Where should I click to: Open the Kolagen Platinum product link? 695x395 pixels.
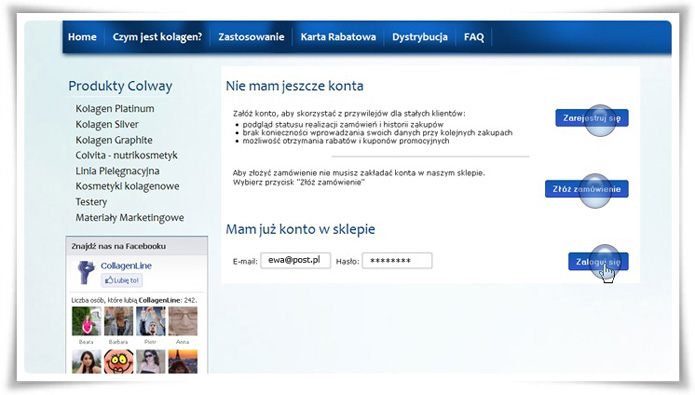point(115,109)
